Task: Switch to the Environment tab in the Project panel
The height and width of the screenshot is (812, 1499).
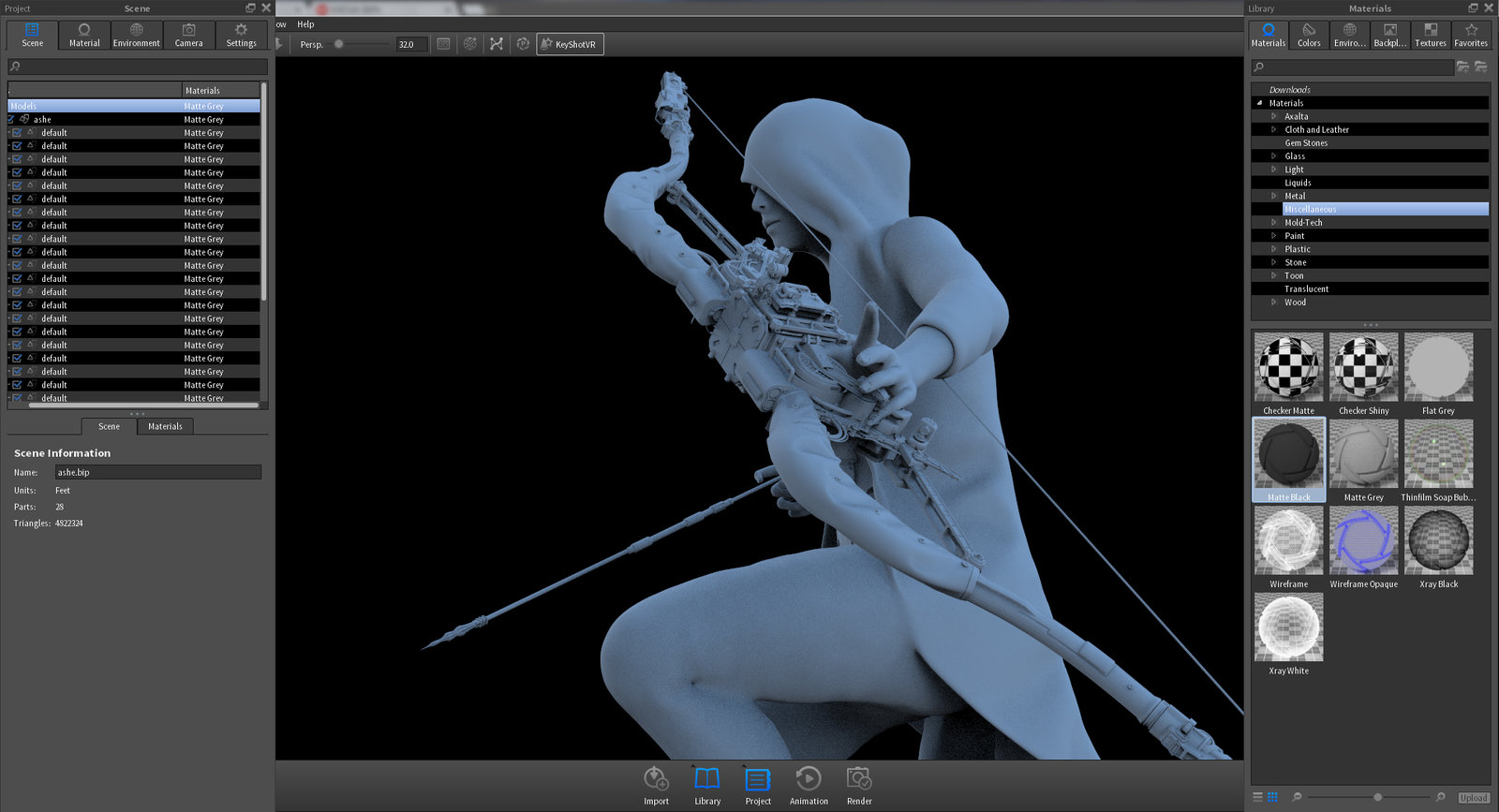Action: coord(137,36)
